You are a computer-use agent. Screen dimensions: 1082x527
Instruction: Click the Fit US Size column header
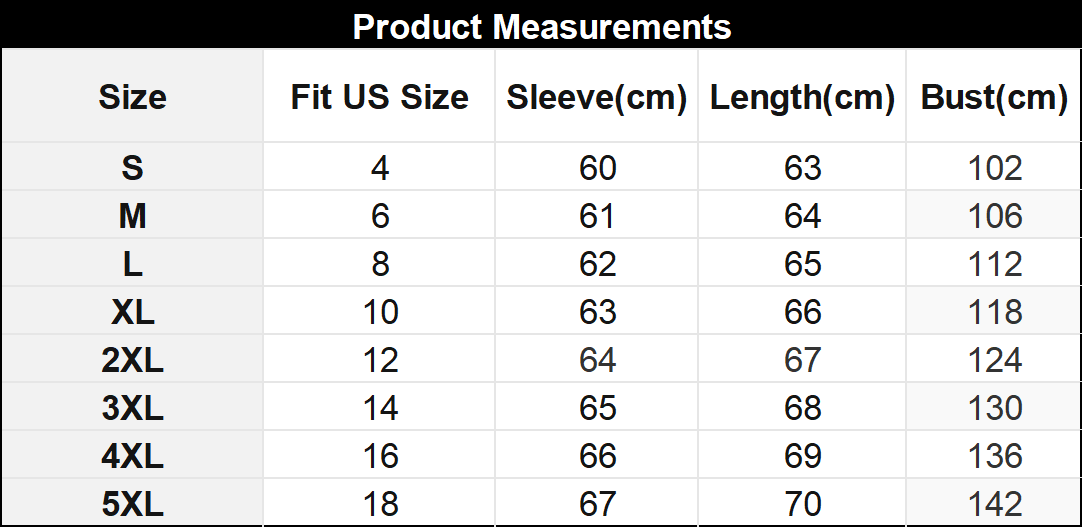coord(379,98)
